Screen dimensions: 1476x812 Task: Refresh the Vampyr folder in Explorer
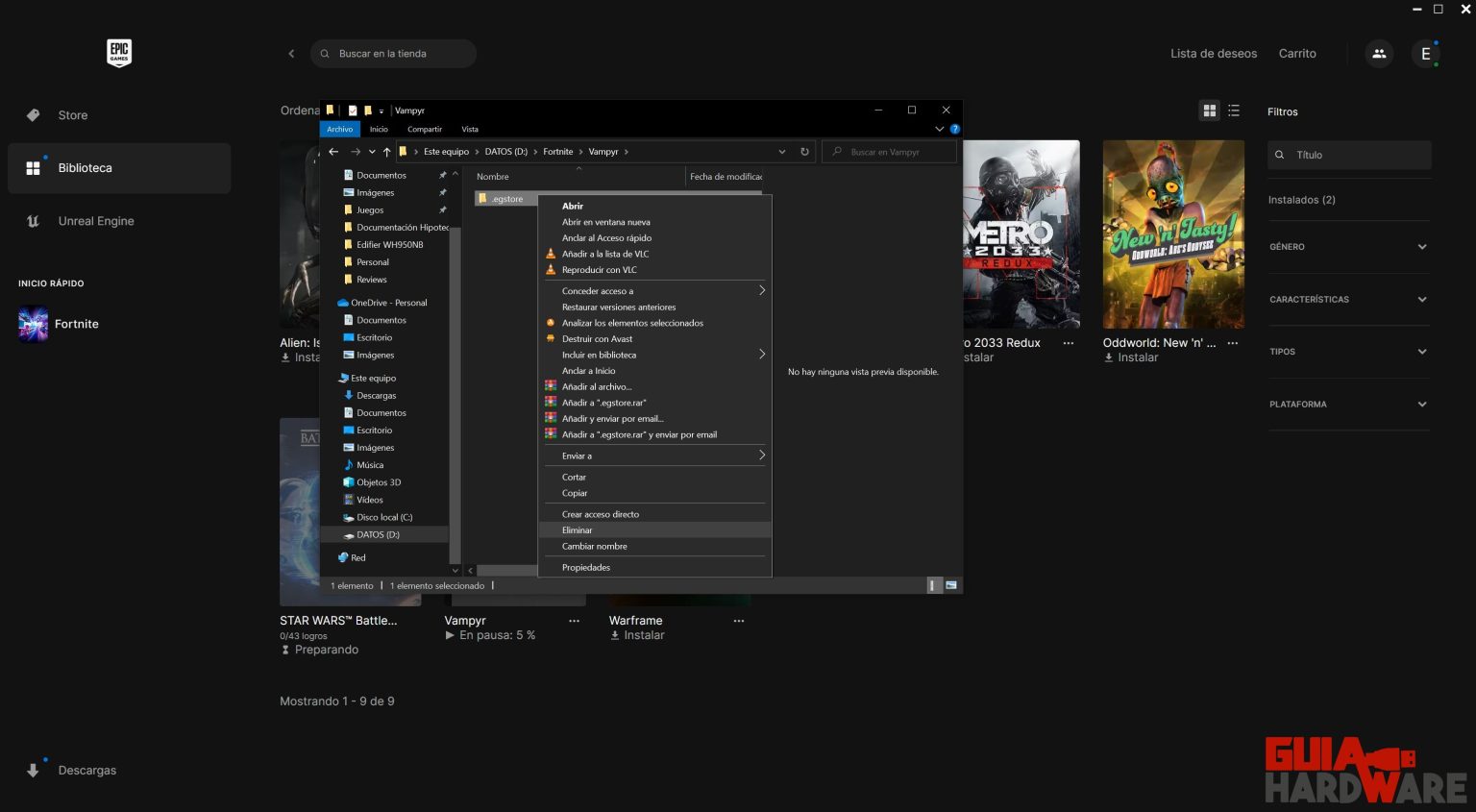(805, 151)
